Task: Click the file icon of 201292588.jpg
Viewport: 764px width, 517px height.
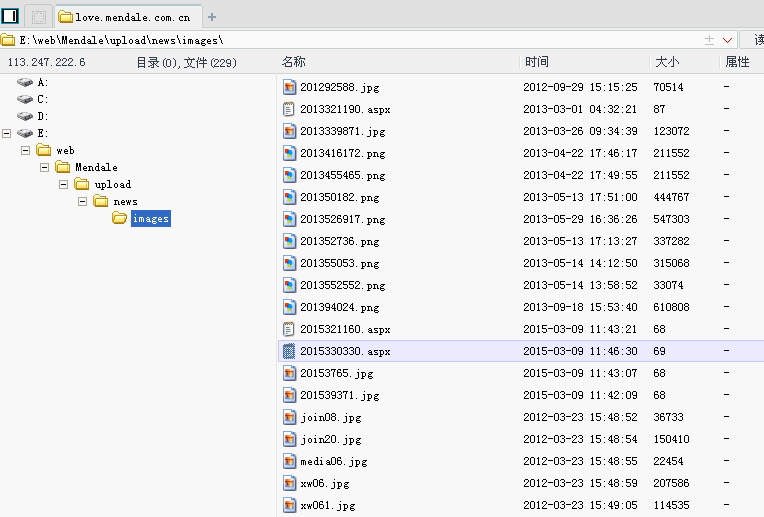Action: [x=289, y=87]
